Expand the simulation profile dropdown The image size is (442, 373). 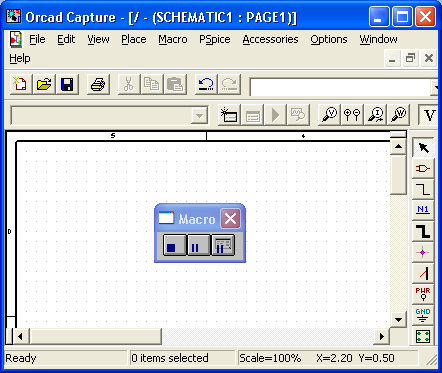point(199,116)
